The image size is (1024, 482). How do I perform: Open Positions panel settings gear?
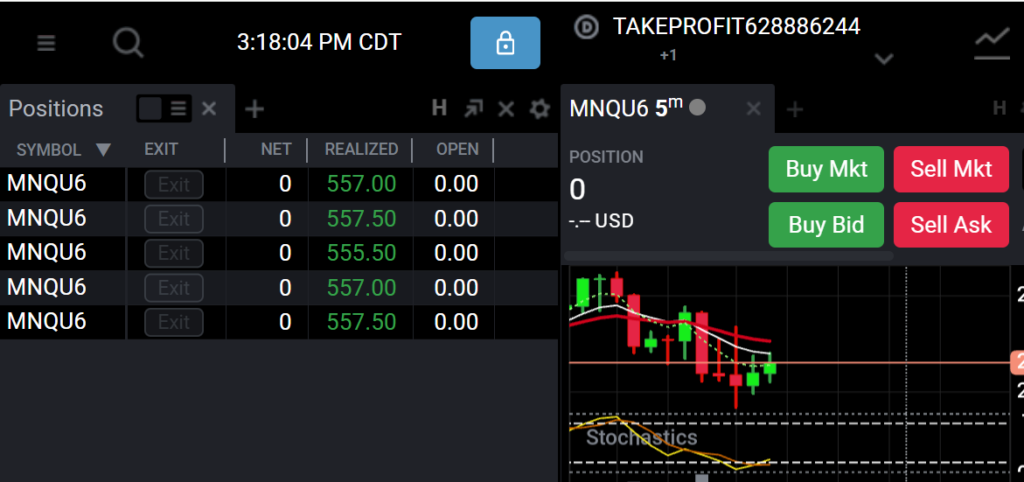click(539, 109)
